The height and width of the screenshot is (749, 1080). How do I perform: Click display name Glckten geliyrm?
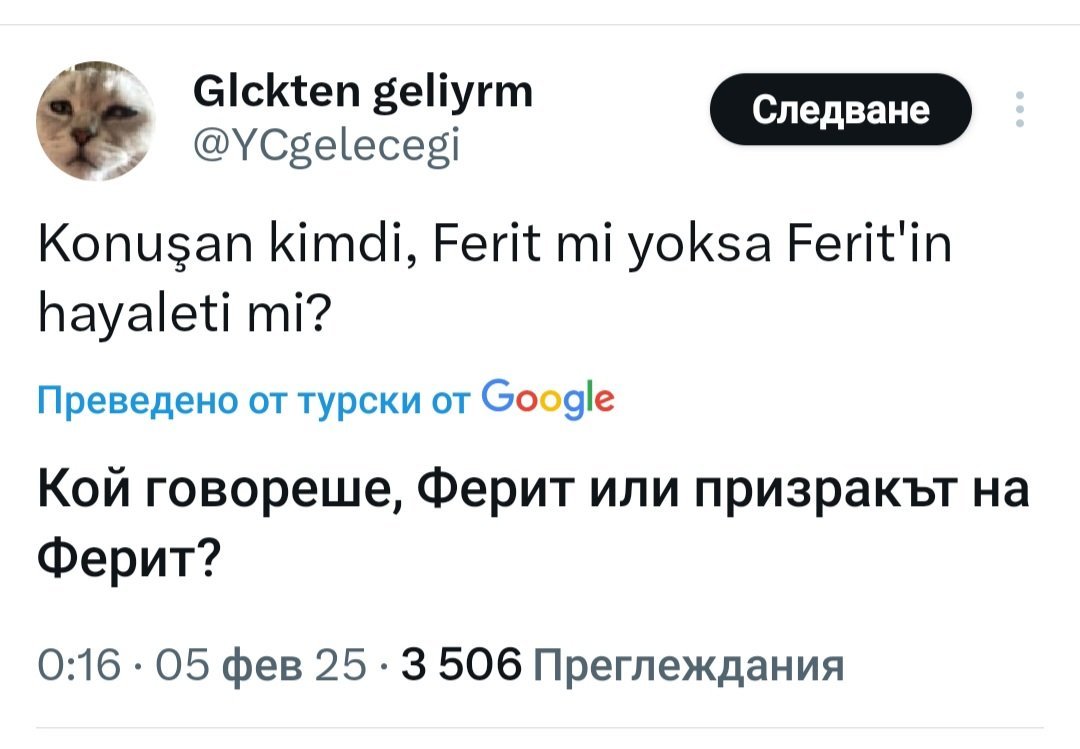click(x=360, y=94)
